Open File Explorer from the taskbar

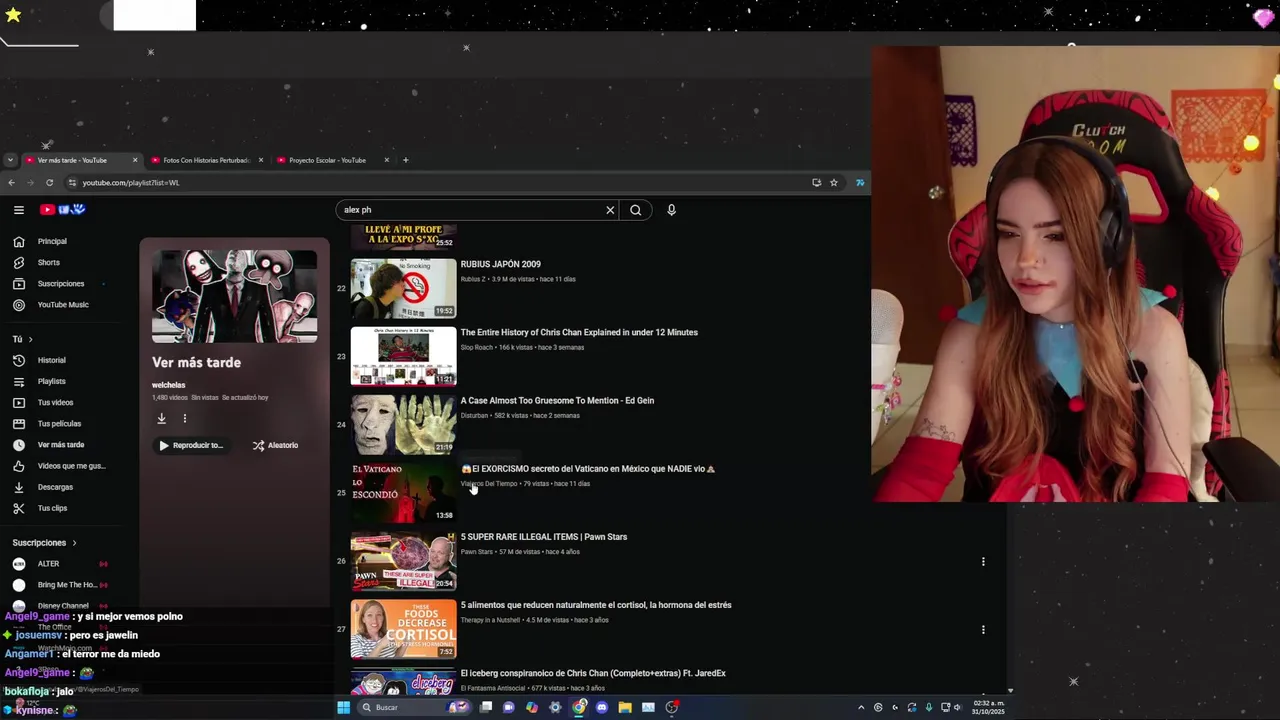tap(625, 708)
